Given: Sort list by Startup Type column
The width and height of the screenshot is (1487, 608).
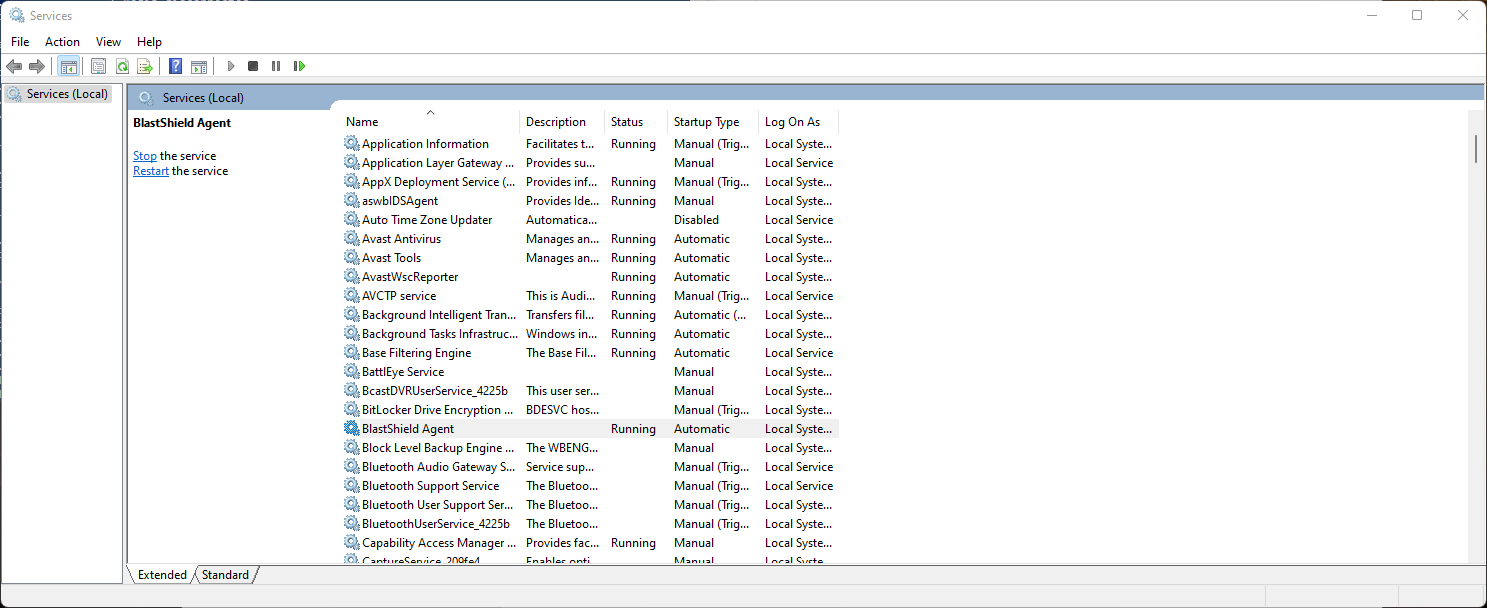Looking at the screenshot, I should point(706,122).
